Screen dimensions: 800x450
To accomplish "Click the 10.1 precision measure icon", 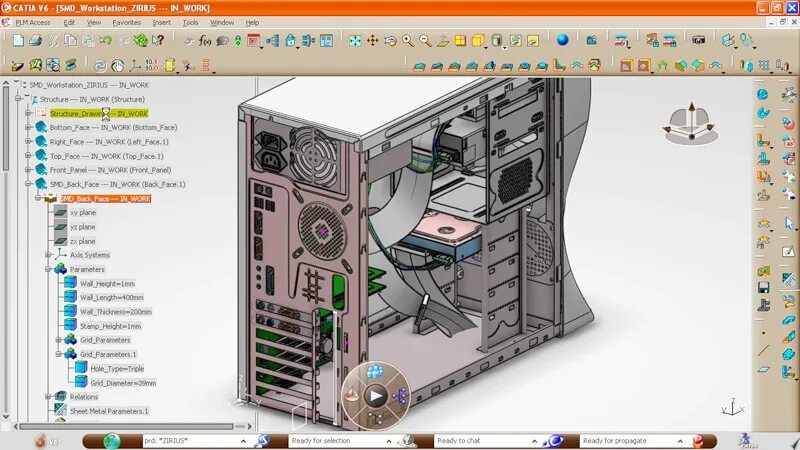I will (x=152, y=65).
